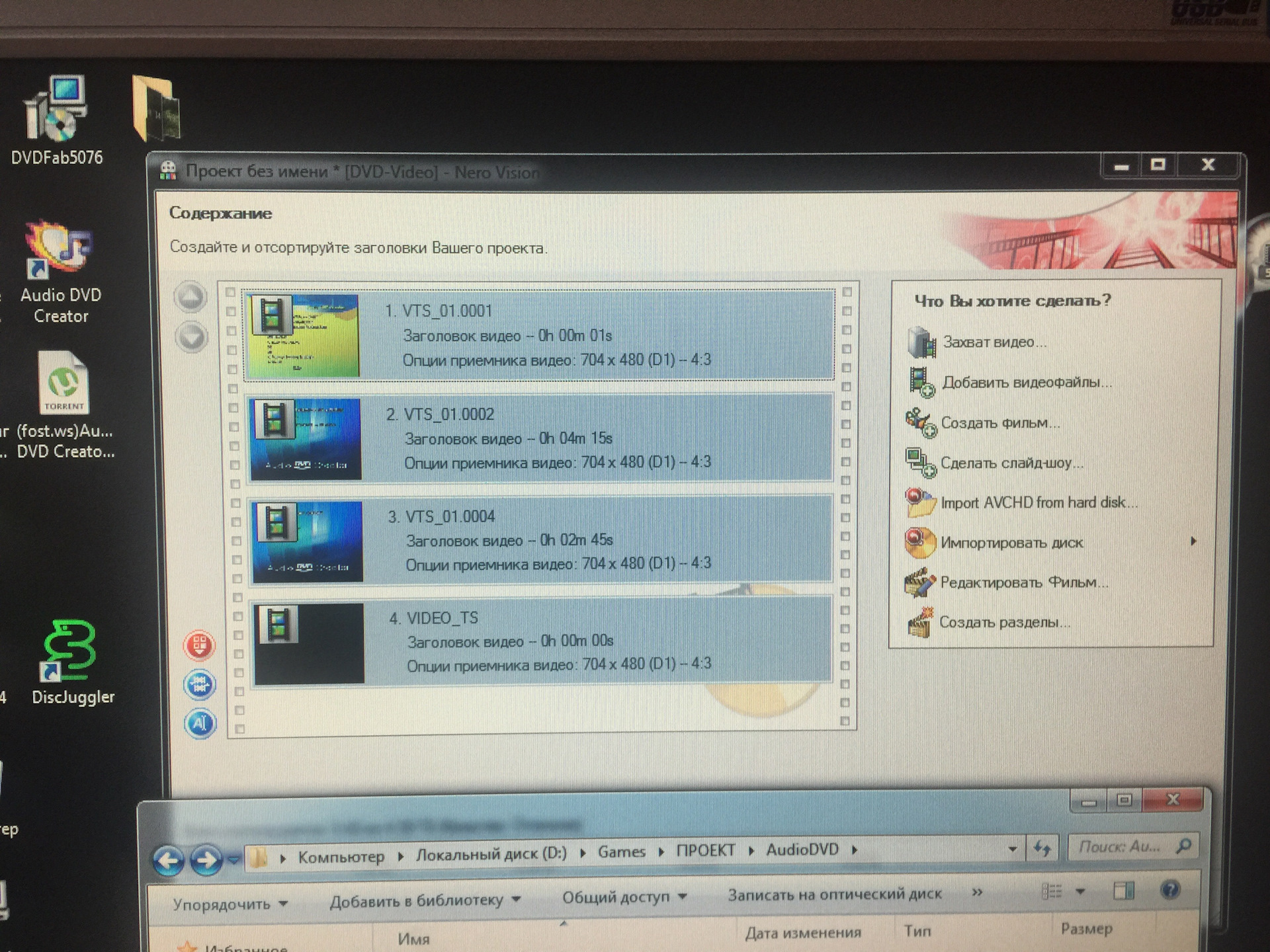The height and width of the screenshot is (952, 1270).
Task: Click the Сделать слайд-шоу icon
Action: [x=921, y=462]
